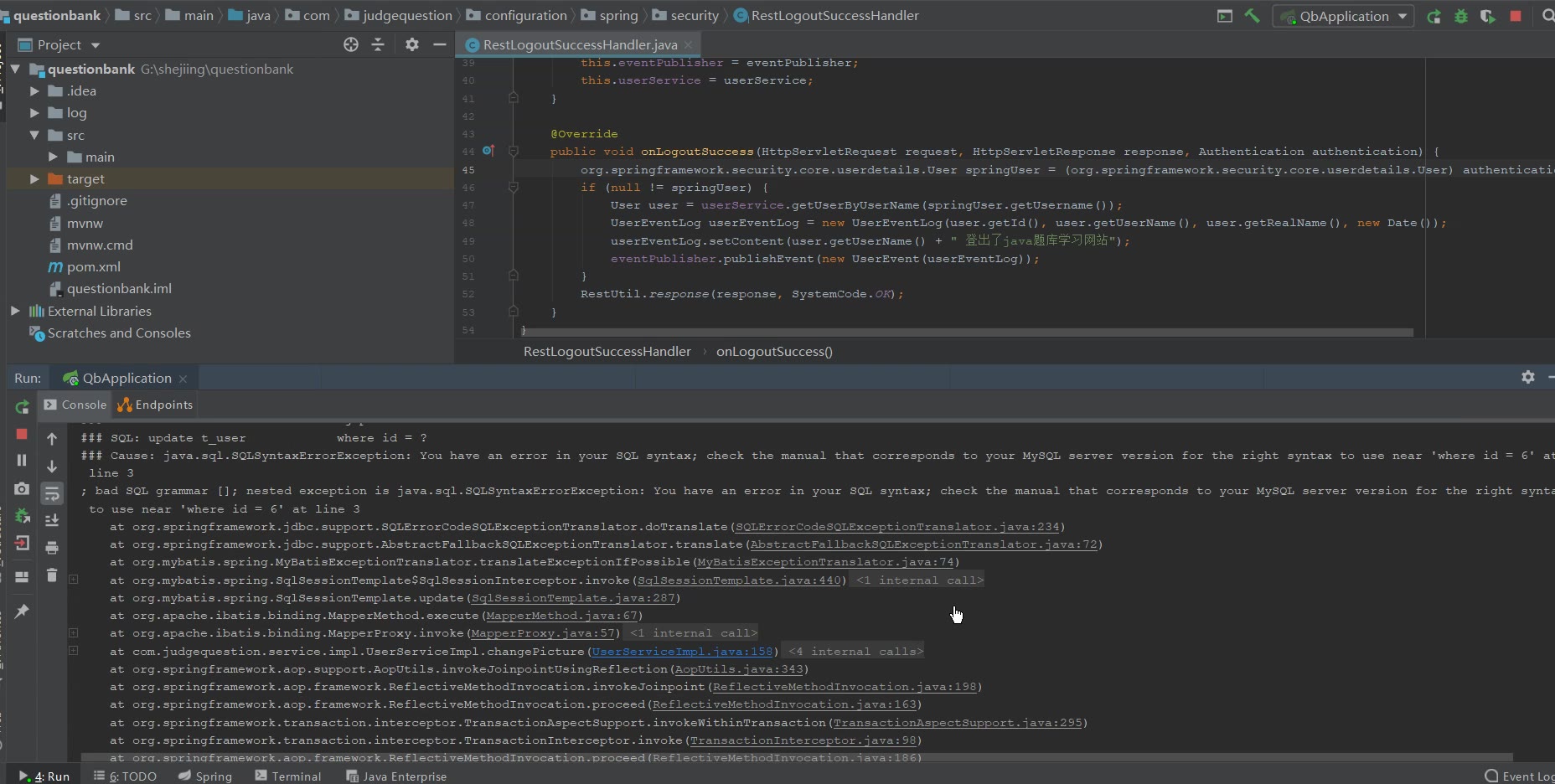Open the SqlSessionTemplate.java:440 link
Screen dimensions: 1555x784
pyautogui.click(x=739, y=580)
